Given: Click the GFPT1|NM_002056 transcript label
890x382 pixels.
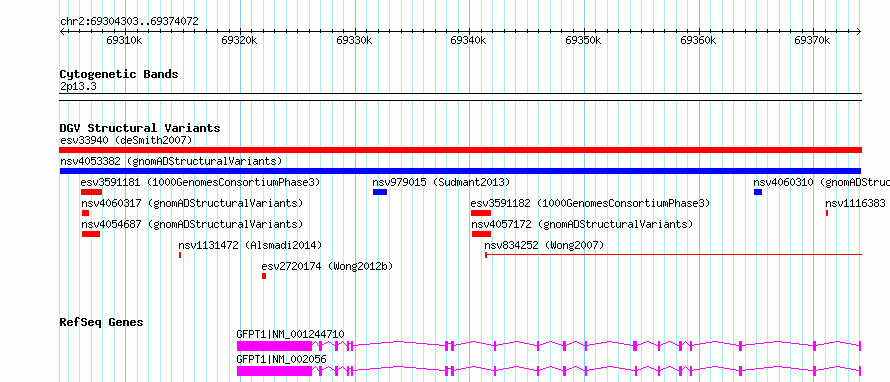Looking at the screenshot, I should [282, 359].
